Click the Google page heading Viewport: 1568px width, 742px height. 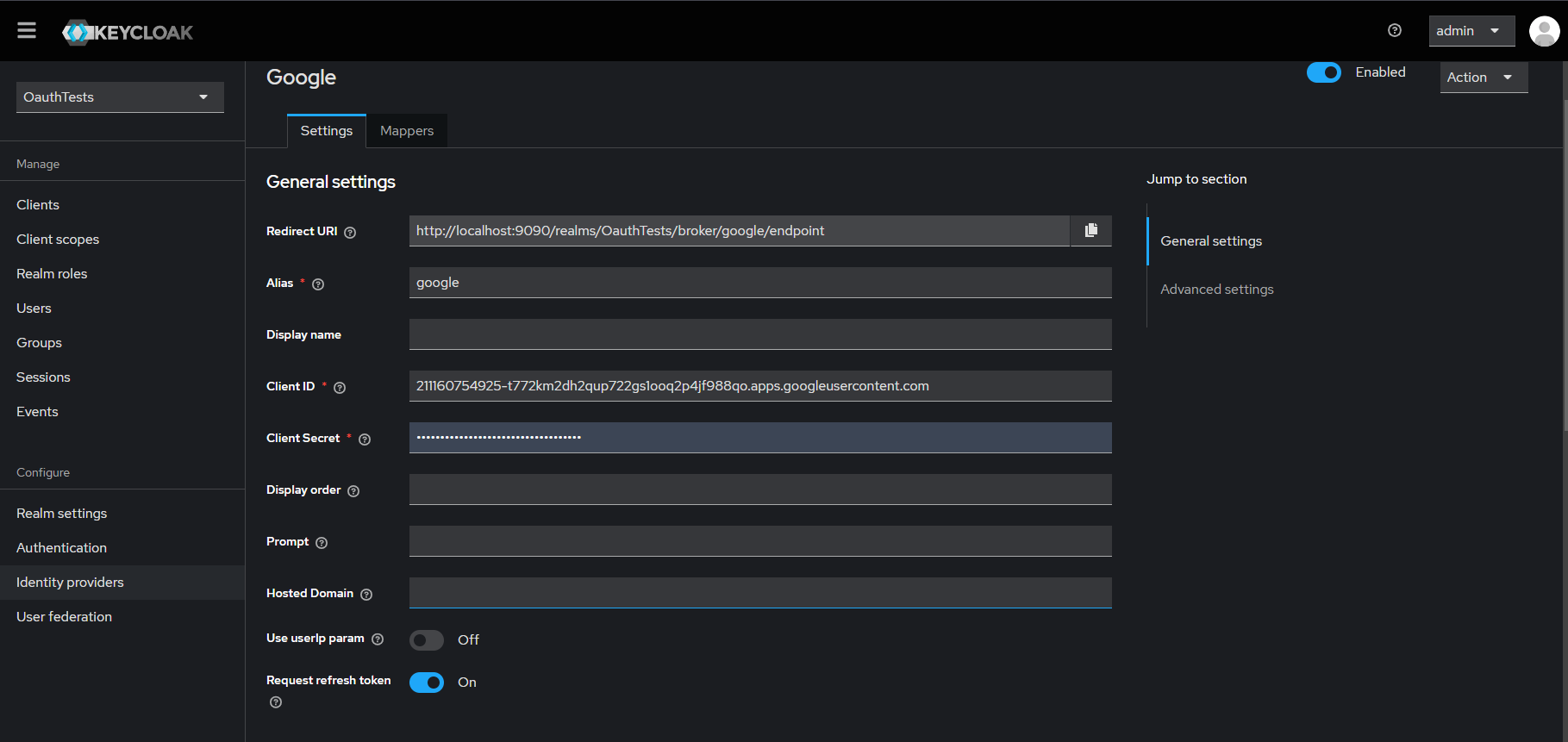click(301, 78)
